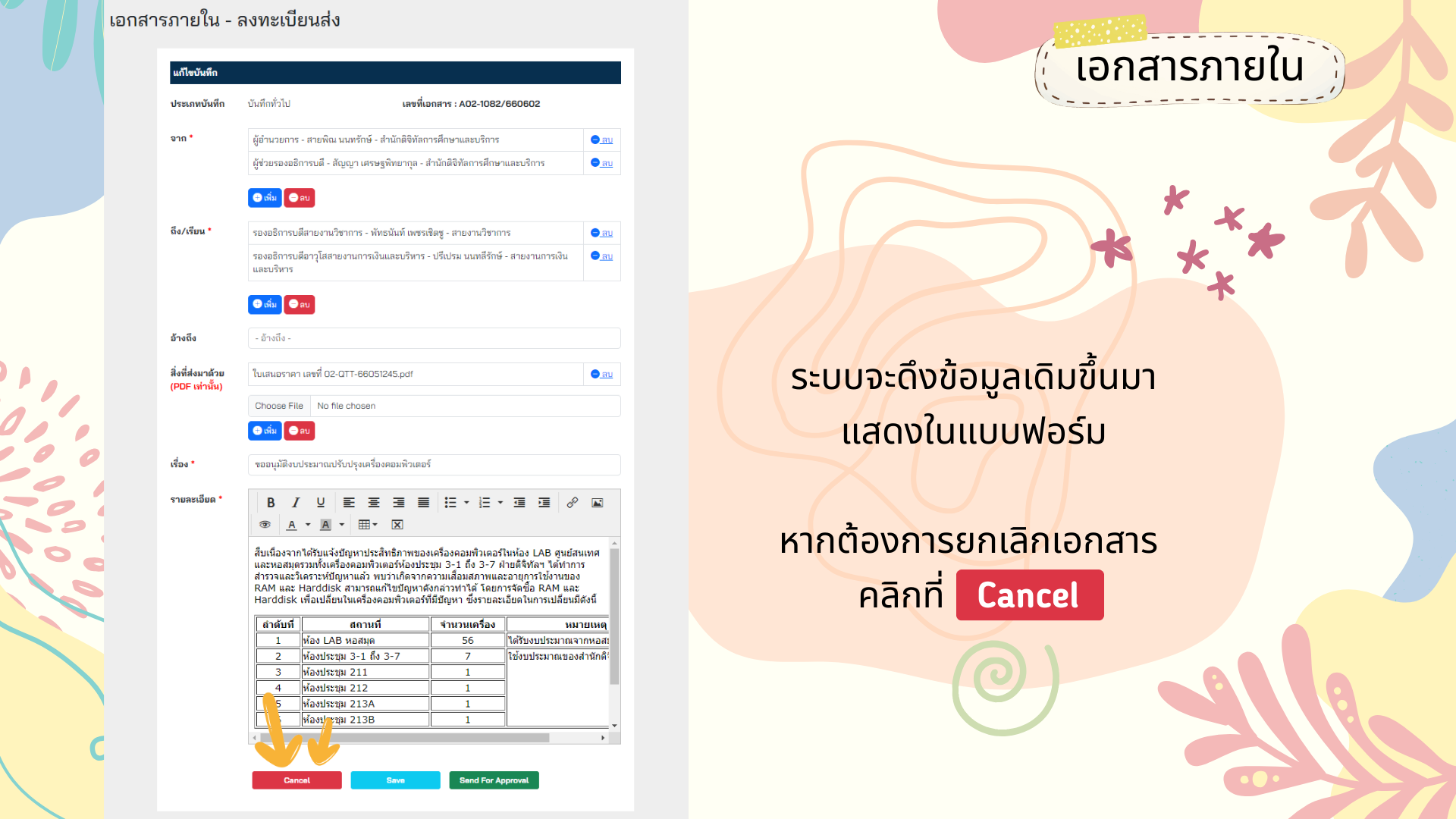Viewport: 1456px width, 819px height.
Task: Click the blue เพิ่ม button under ถึง/เรียน
Action: point(265,305)
